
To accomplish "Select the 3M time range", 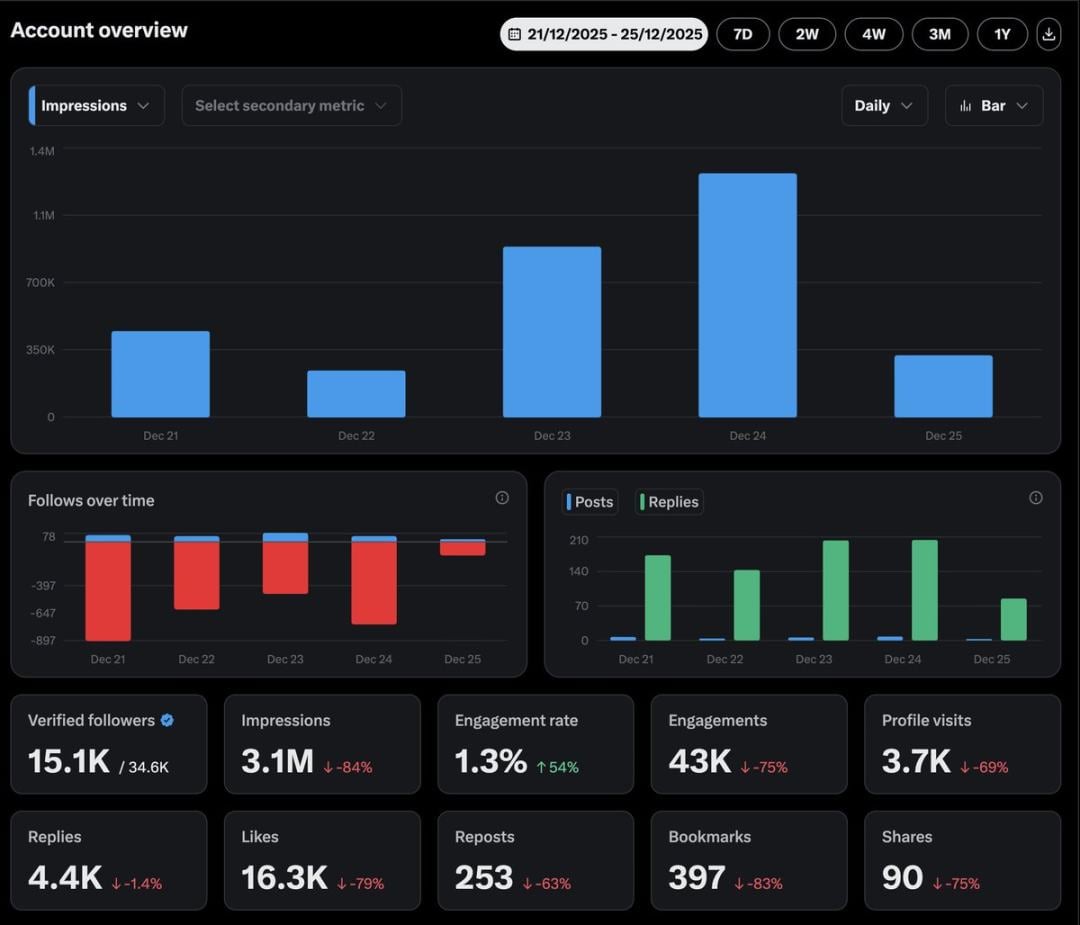I will click(939, 34).
